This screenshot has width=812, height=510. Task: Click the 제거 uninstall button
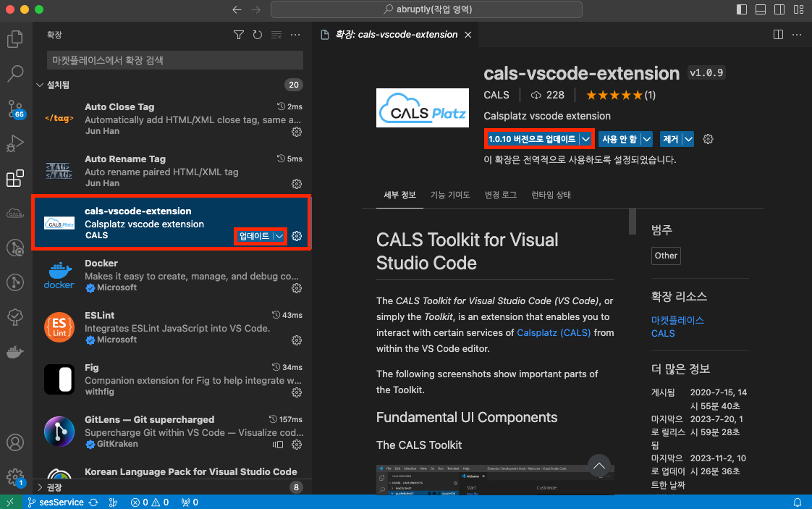[671, 139]
